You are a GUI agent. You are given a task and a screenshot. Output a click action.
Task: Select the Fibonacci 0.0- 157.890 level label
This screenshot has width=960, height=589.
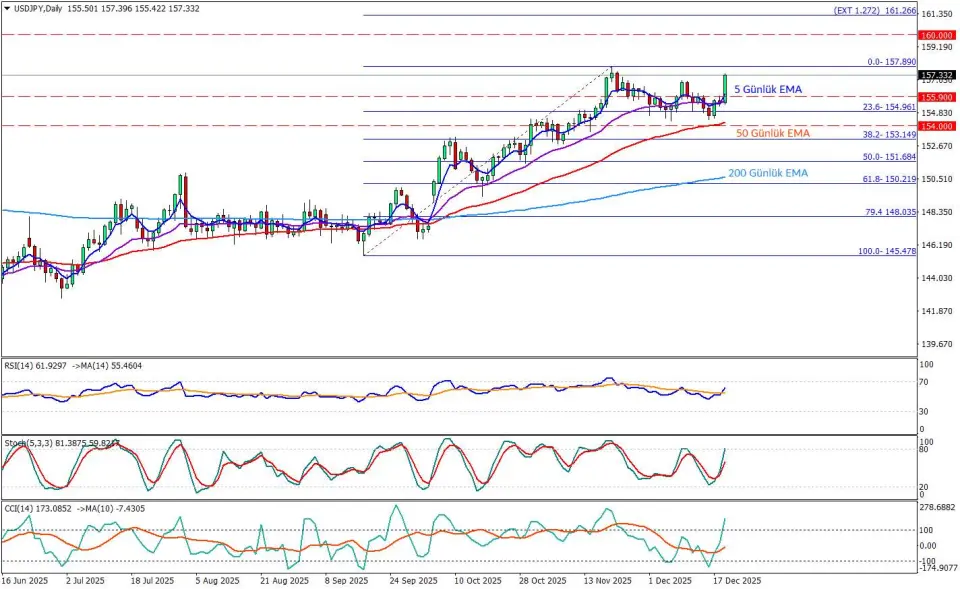(892, 62)
